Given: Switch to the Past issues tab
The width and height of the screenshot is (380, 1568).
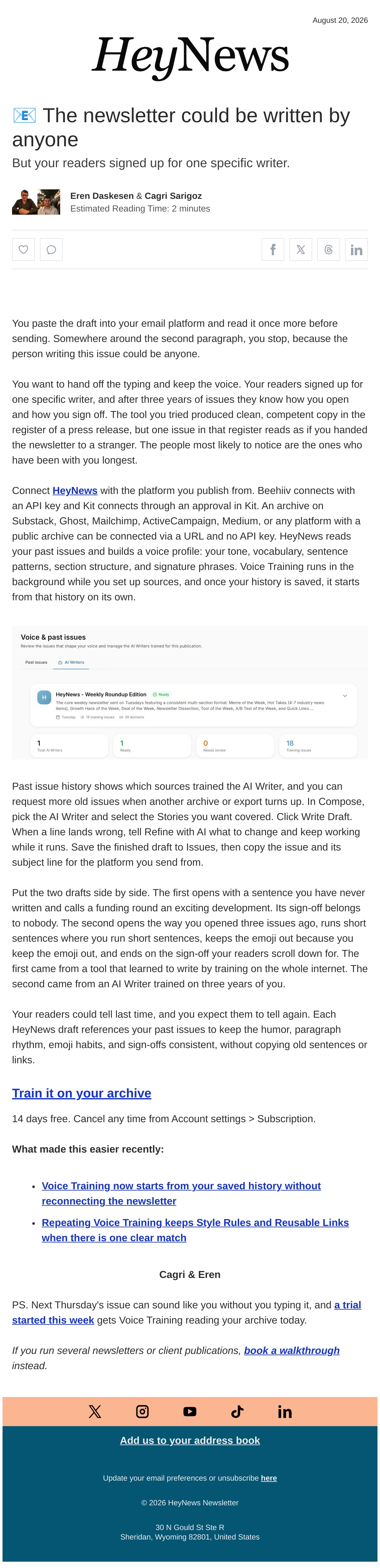Looking at the screenshot, I should click(36, 662).
